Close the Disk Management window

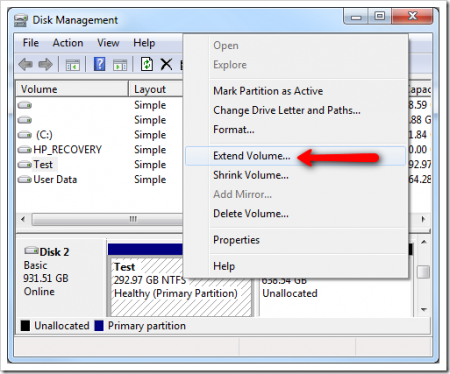click(x=412, y=17)
